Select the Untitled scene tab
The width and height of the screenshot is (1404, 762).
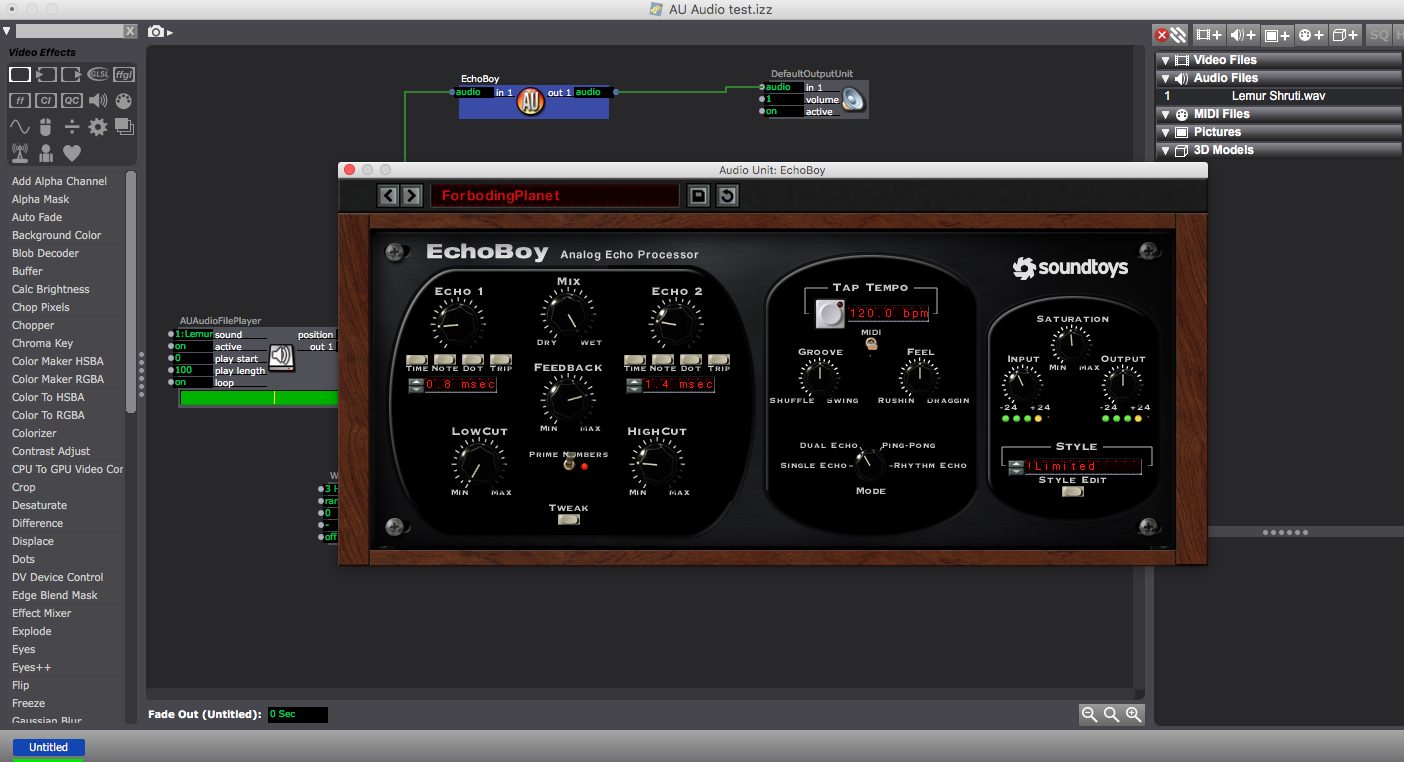(x=48, y=747)
